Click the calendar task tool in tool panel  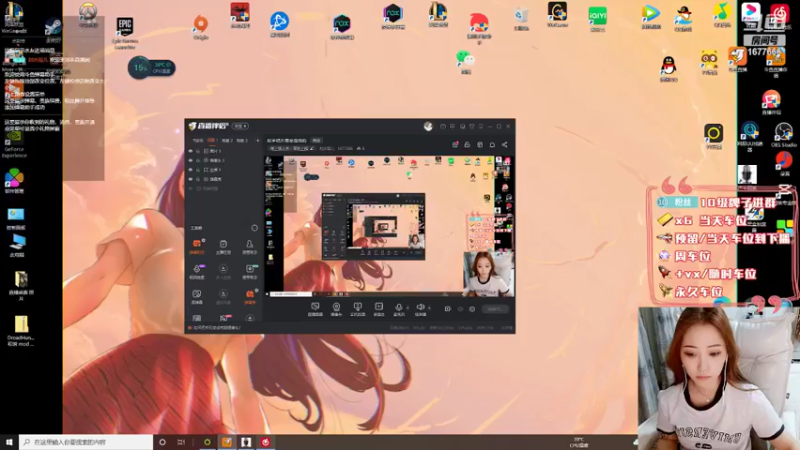point(223,246)
